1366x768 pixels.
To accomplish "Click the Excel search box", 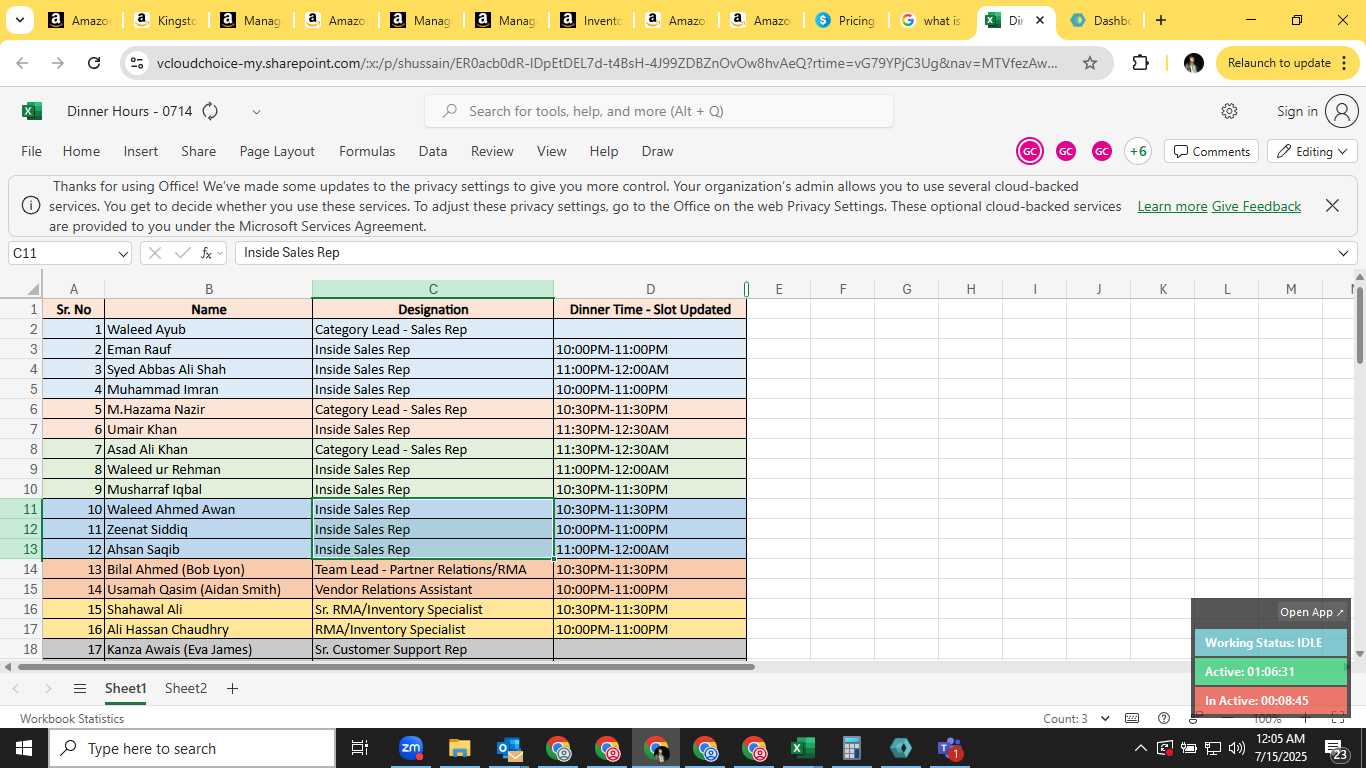I will click(x=659, y=111).
